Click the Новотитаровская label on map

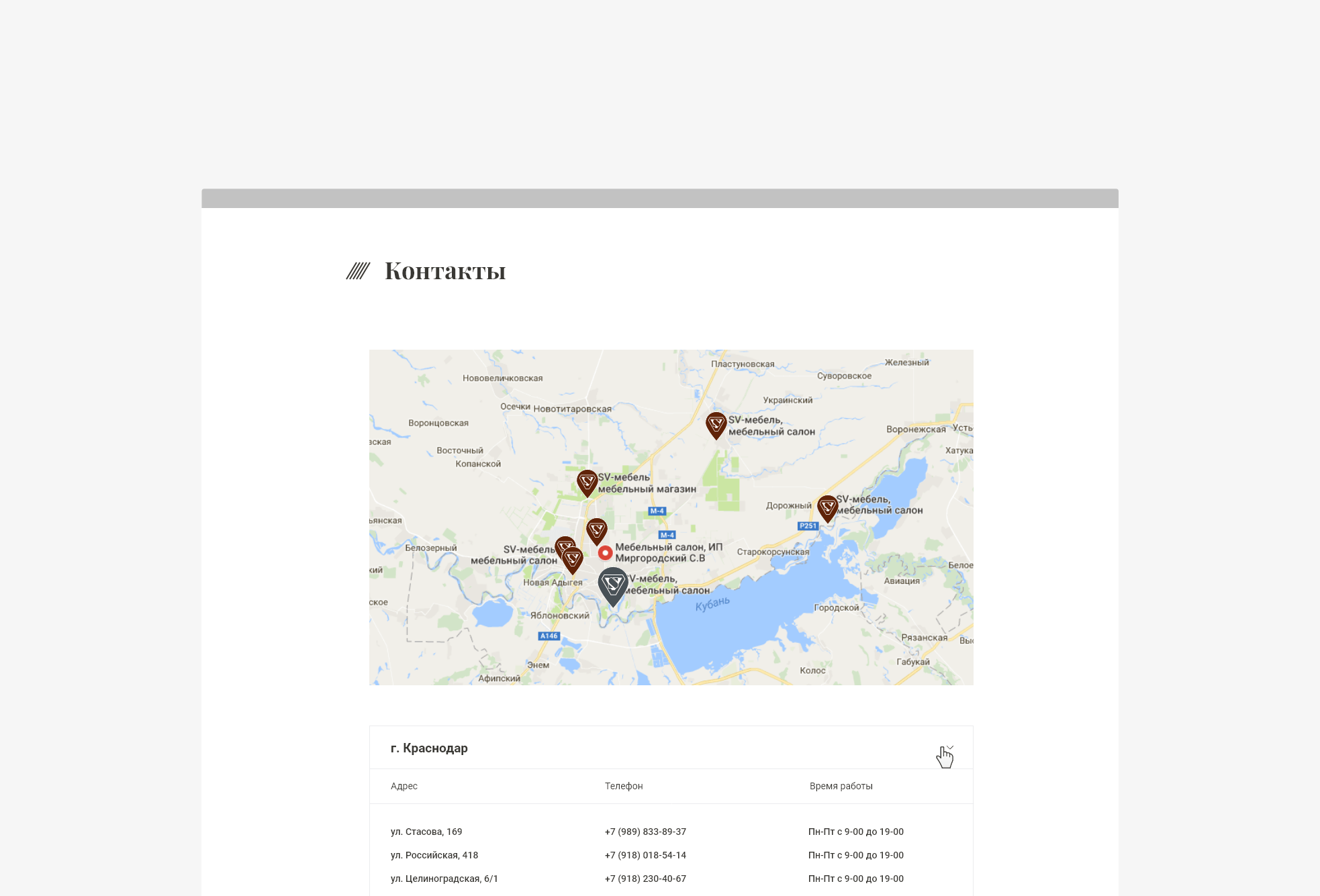tap(573, 409)
